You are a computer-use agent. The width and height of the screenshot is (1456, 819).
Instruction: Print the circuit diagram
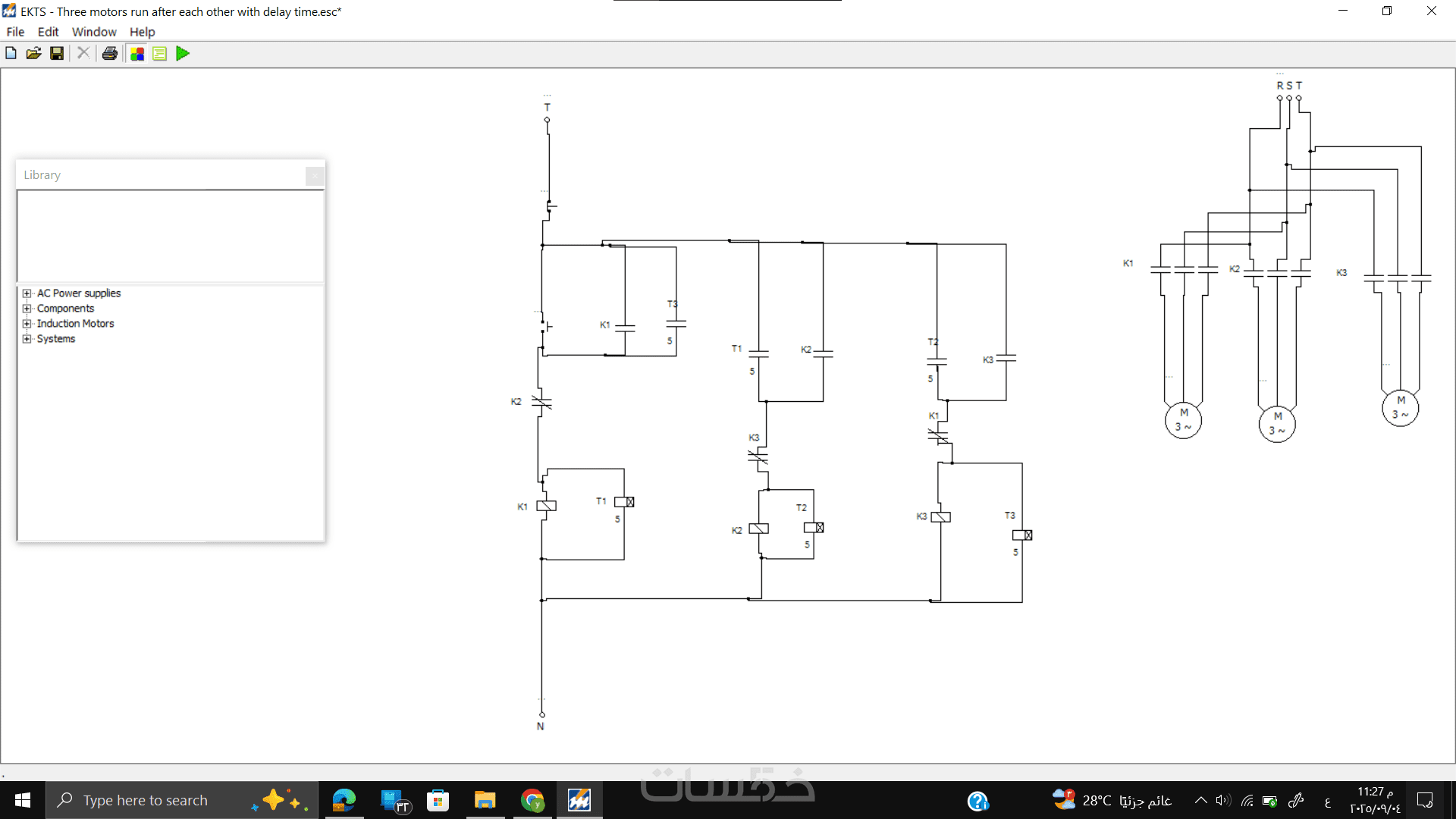(110, 53)
